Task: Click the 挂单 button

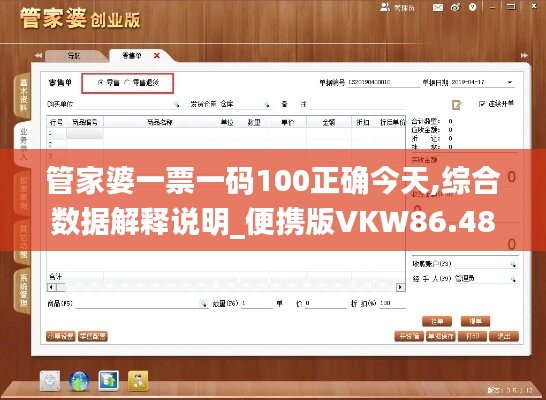Action: pyautogui.click(x=437, y=321)
